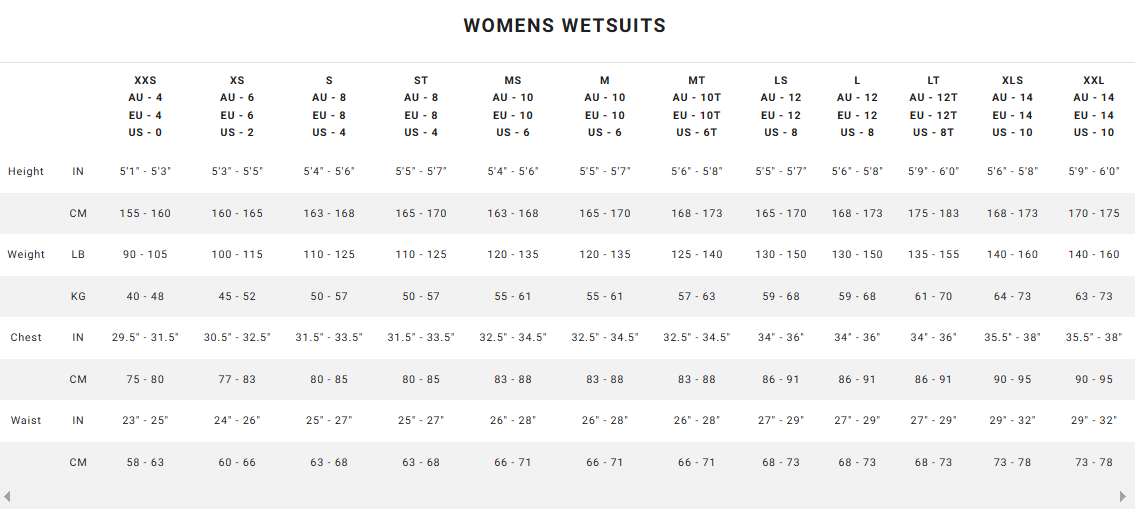Image resolution: width=1141 pixels, height=521 pixels.
Task: Click the 175 - 183 height cell
Action: tap(933, 213)
